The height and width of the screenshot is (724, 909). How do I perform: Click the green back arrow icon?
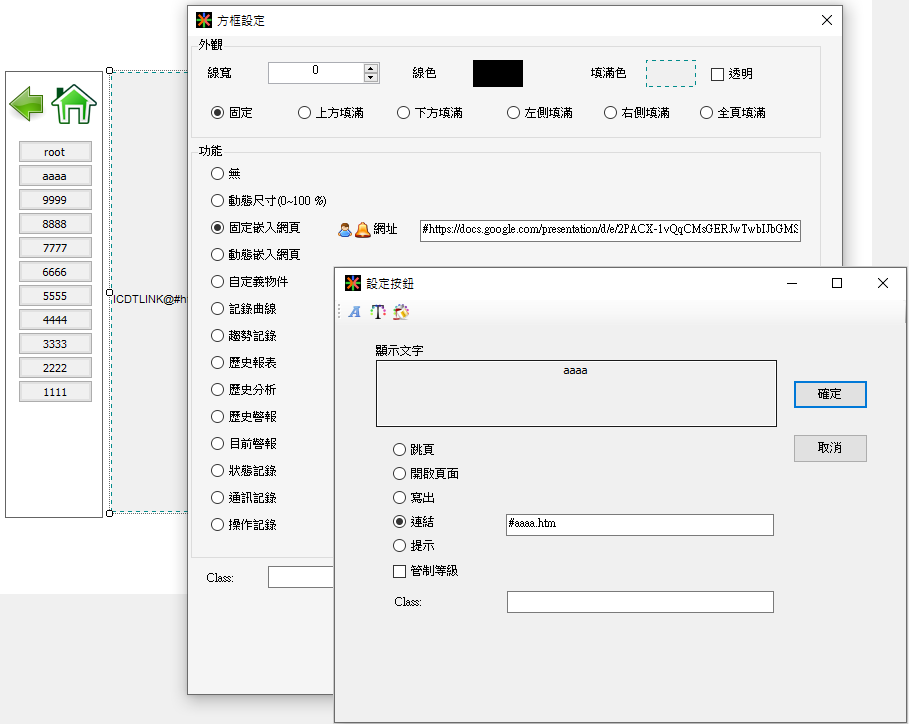click(x=27, y=103)
